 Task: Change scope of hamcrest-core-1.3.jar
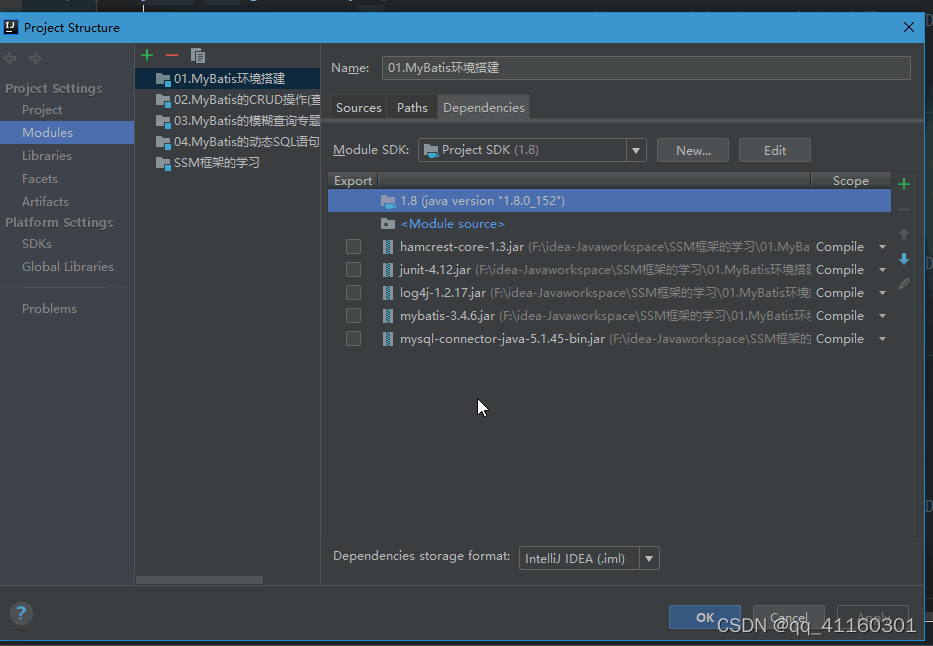click(x=851, y=246)
